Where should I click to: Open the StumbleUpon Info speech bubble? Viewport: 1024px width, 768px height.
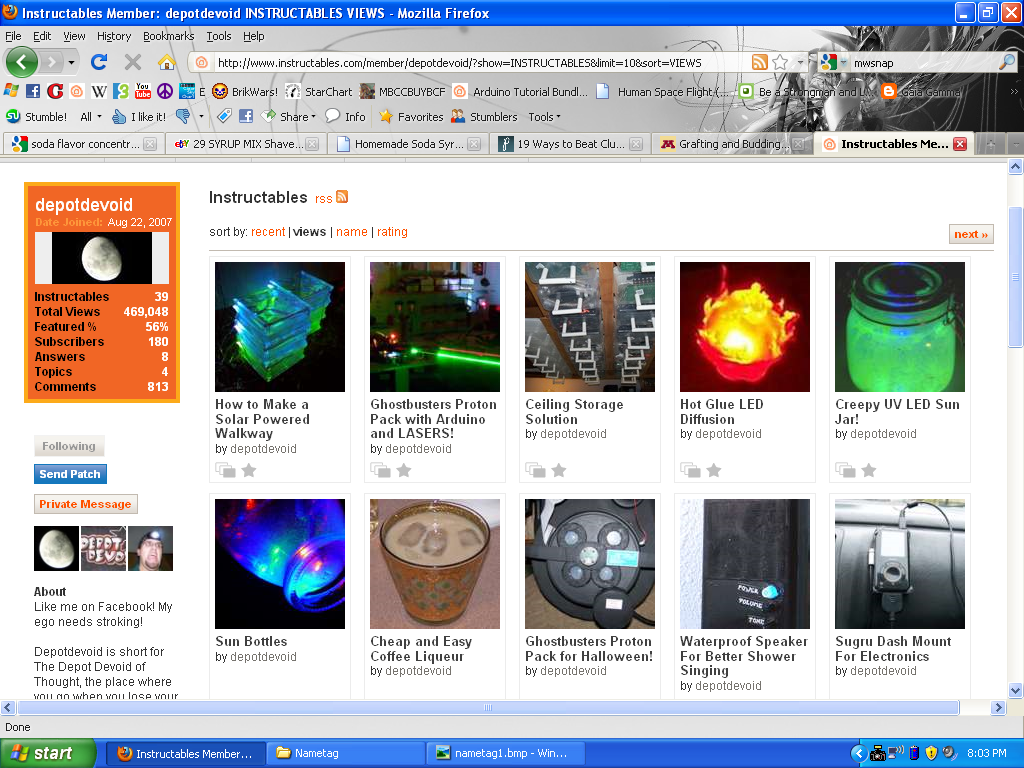point(345,116)
